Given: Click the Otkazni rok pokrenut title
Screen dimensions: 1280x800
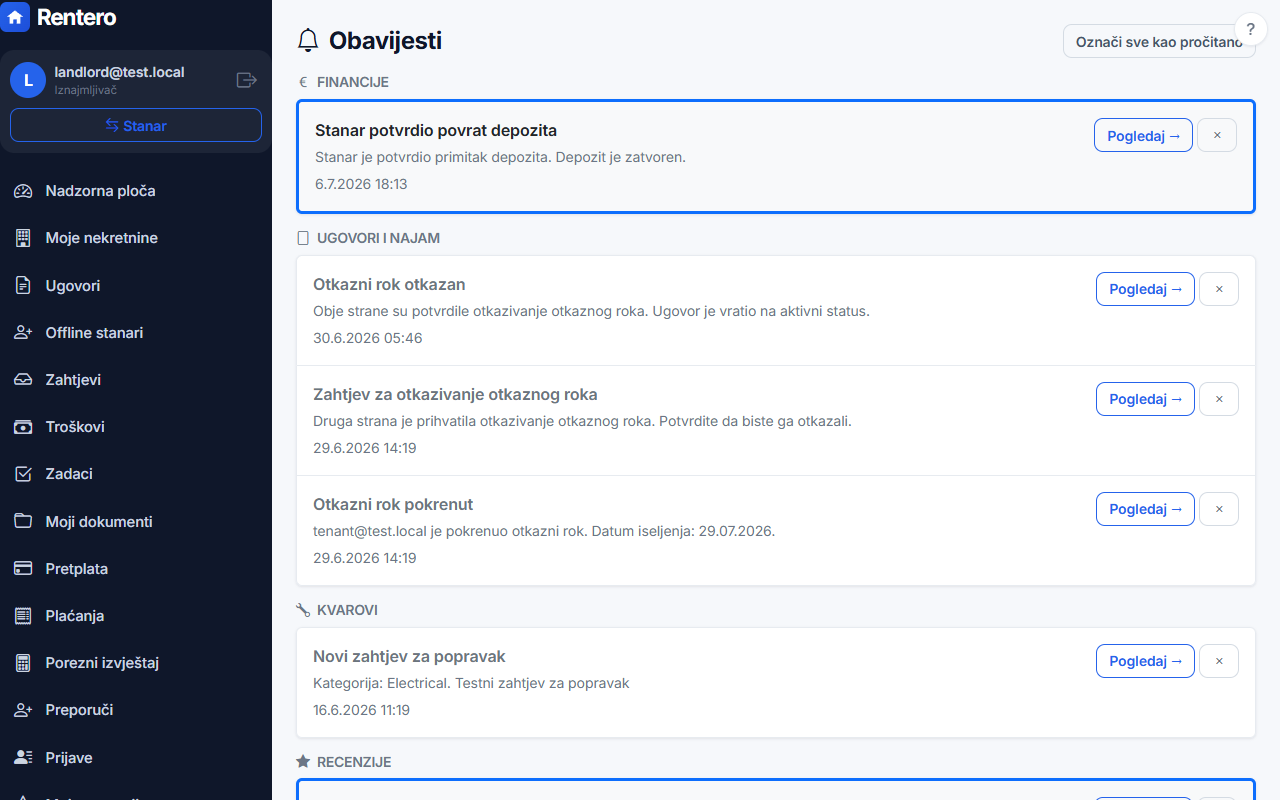Looking at the screenshot, I should coord(393,504).
